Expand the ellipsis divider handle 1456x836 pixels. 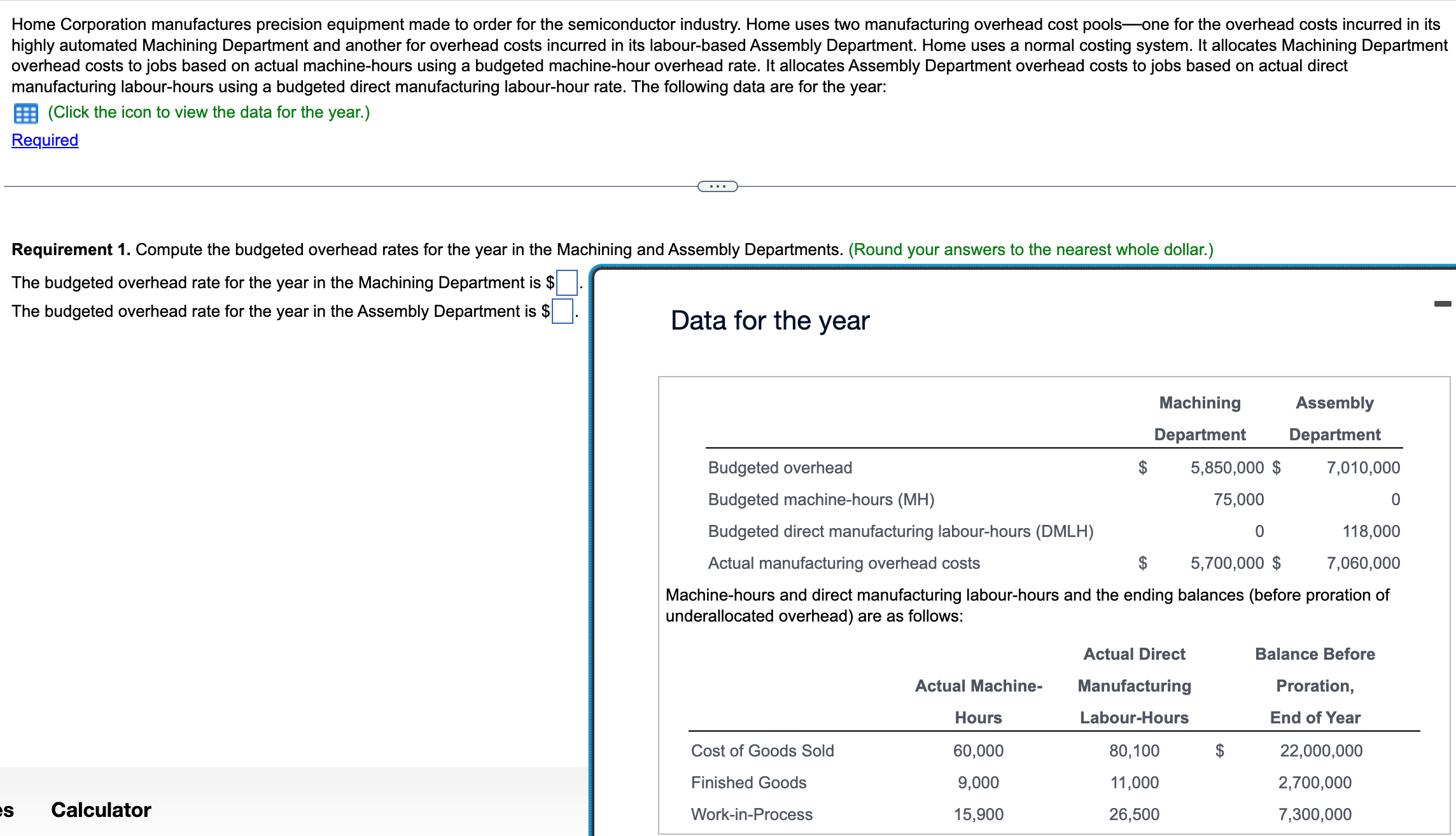[x=717, y=186]
